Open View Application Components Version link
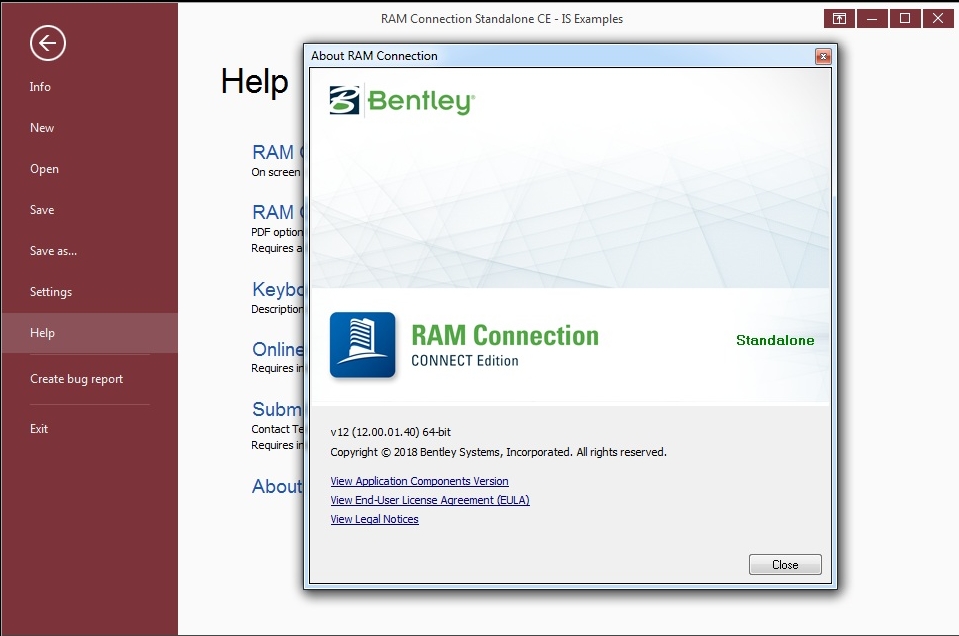Viewport: 959px width, 636px height. pyautogui.click(x=420, y=481)
